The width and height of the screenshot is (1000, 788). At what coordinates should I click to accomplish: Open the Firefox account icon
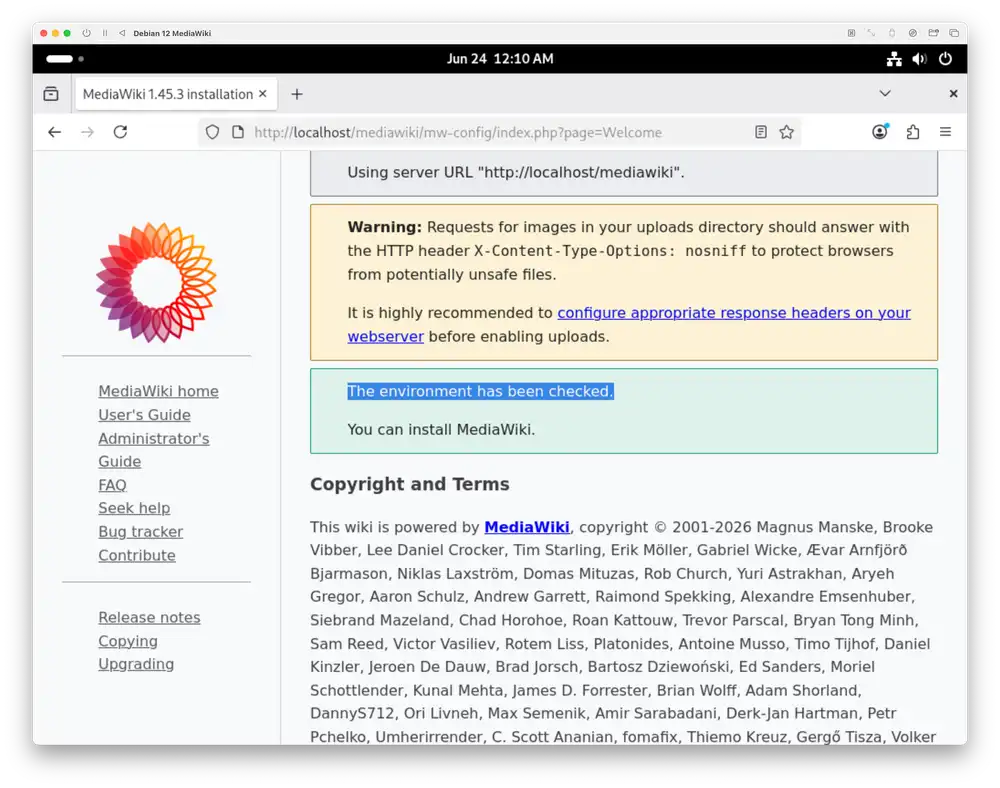(x=880, y=132)
